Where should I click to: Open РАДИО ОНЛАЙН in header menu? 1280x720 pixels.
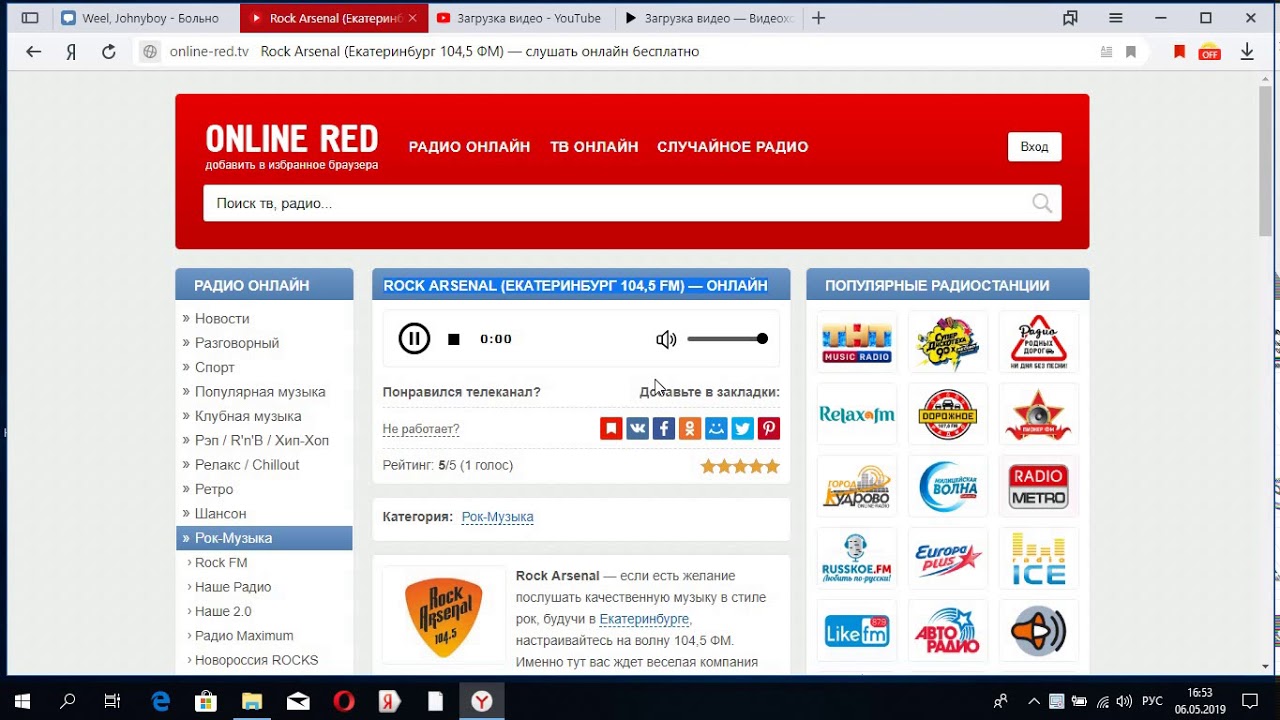tap(469, 147)
